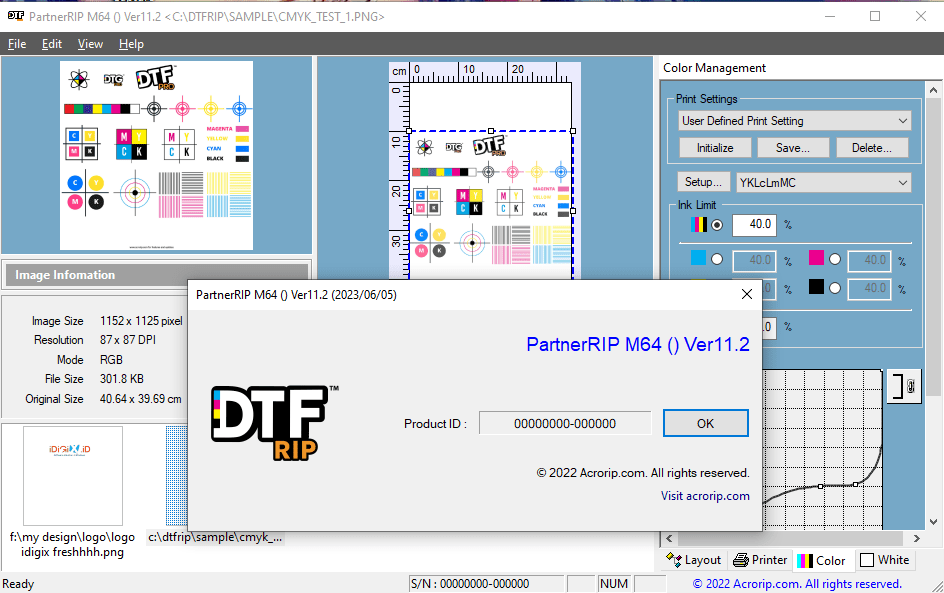Confirm the about dialog with OK
The height and width of the screenshot is (593, 944).
(x=706, y=423)
